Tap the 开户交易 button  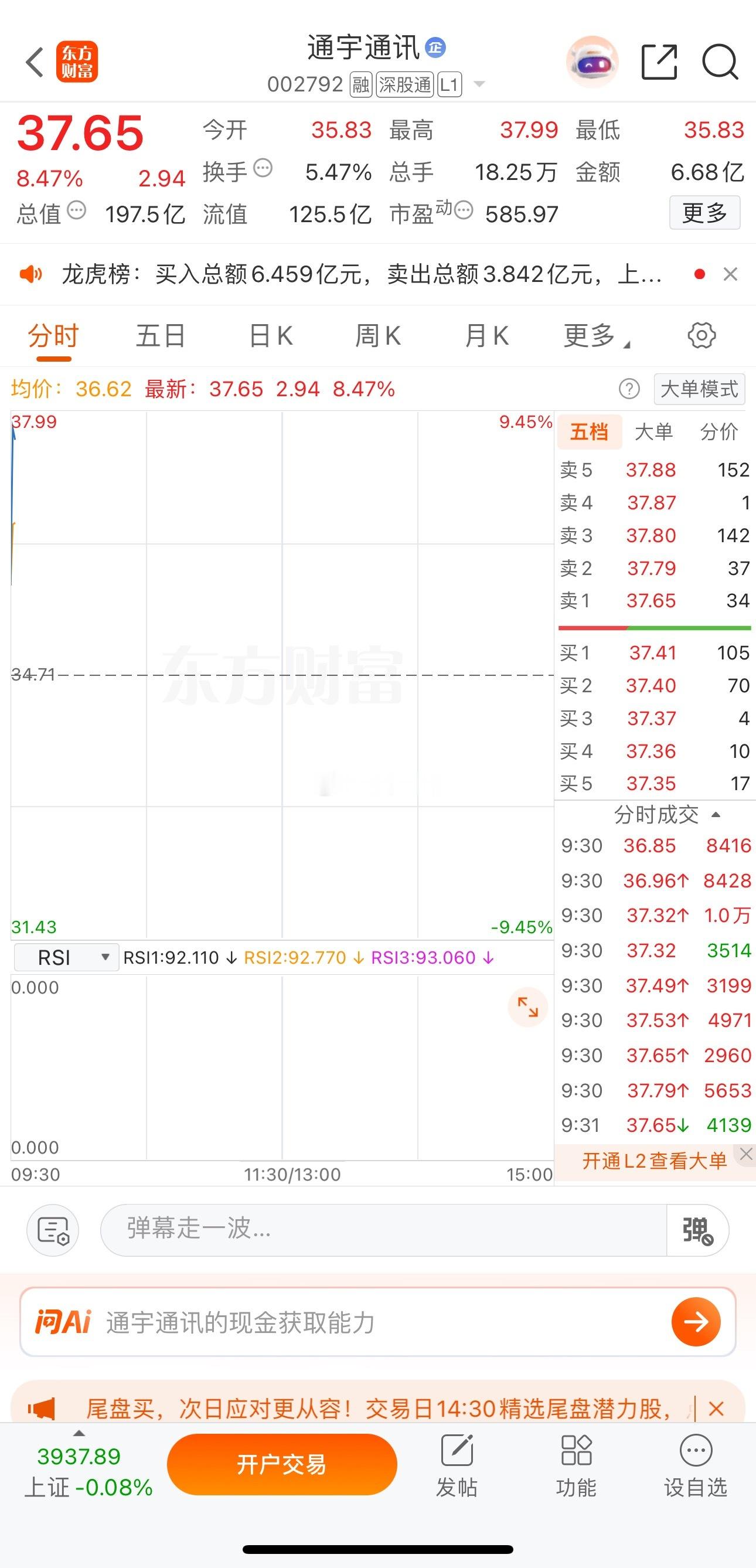pos(282,1464)
